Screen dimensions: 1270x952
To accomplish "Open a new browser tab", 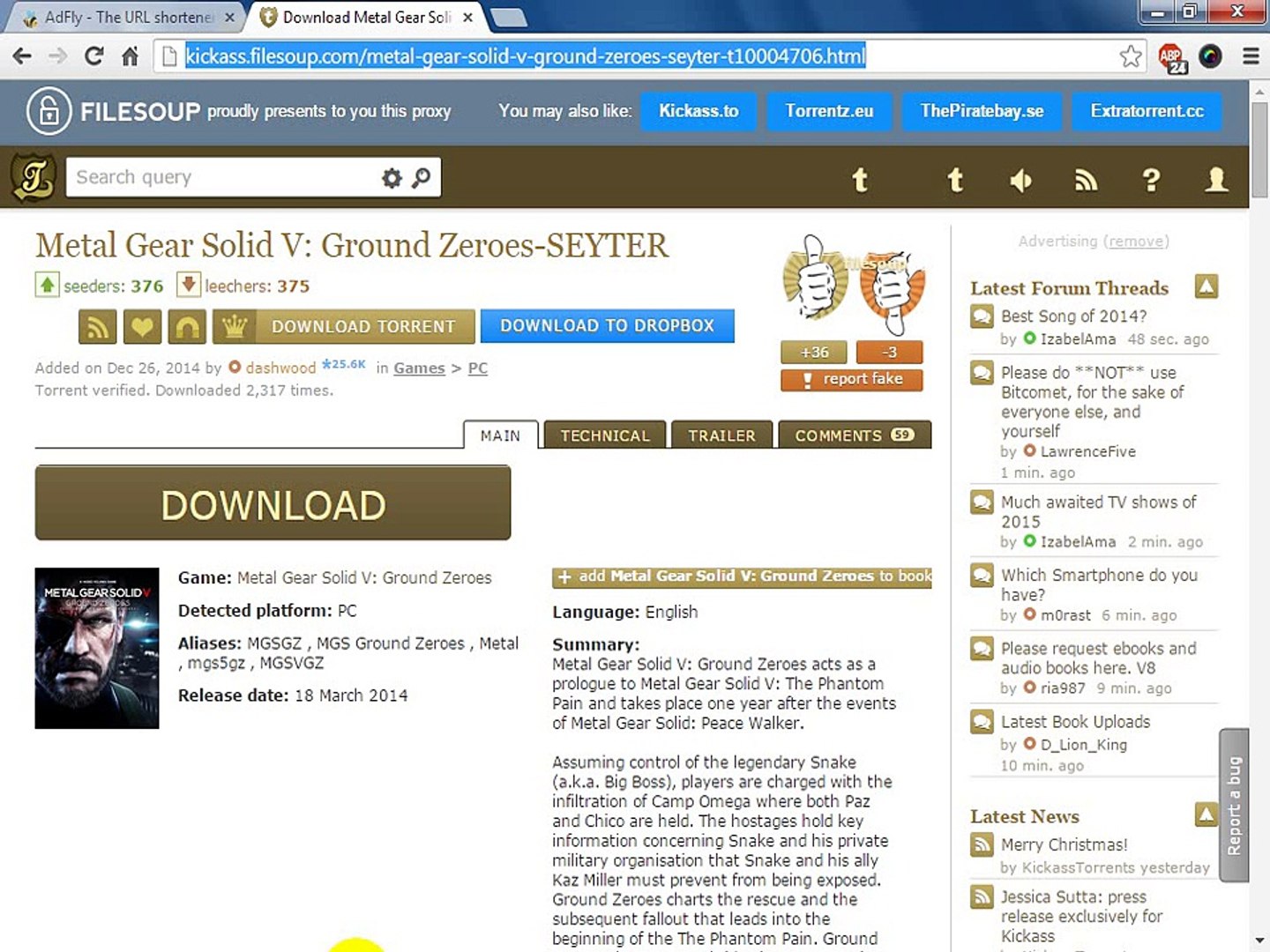I will point(508,18).
